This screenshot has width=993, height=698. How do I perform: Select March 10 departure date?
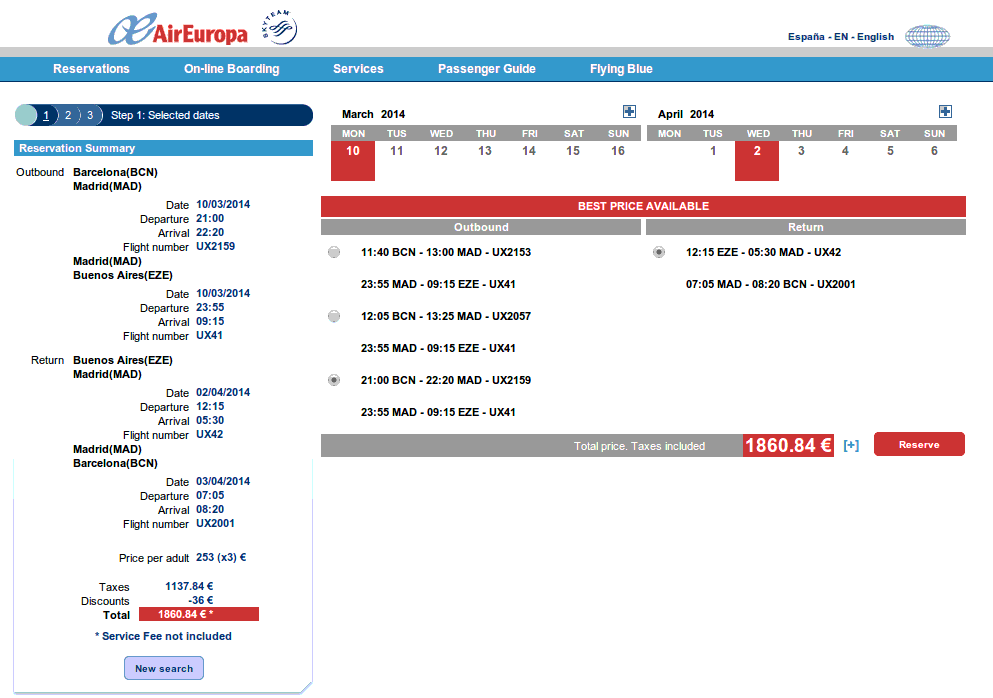[353, 161]
